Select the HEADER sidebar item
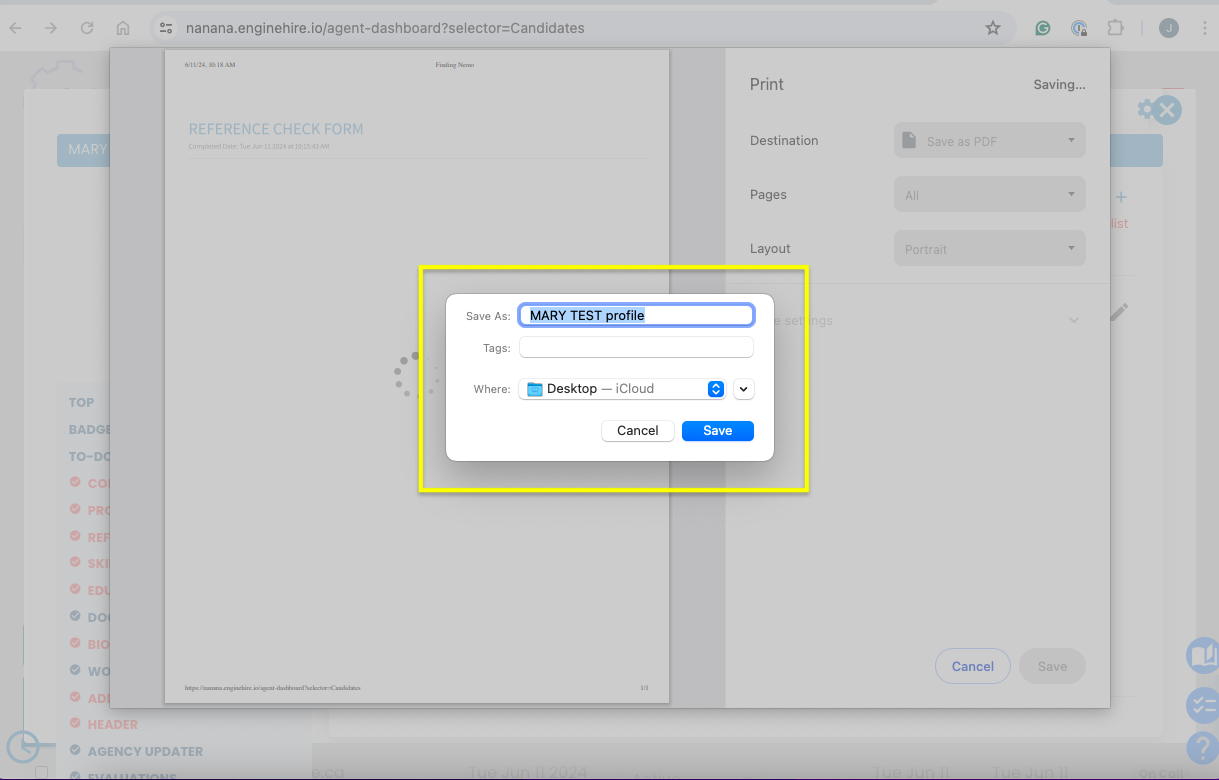The height and width of the screenshot is (780, 1219). [113, 724]
